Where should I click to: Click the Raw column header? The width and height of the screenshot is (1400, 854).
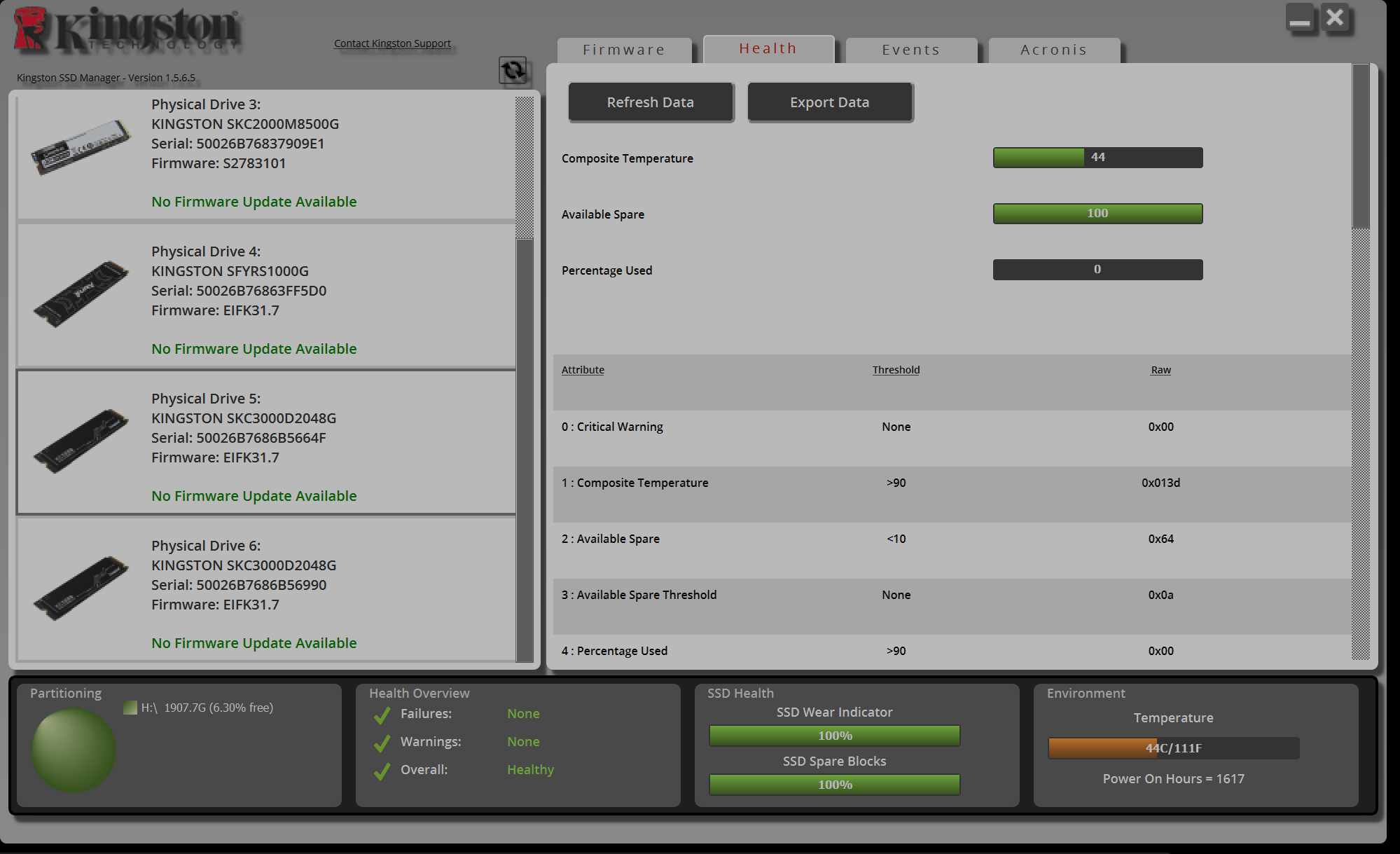tap(1161, 370)
